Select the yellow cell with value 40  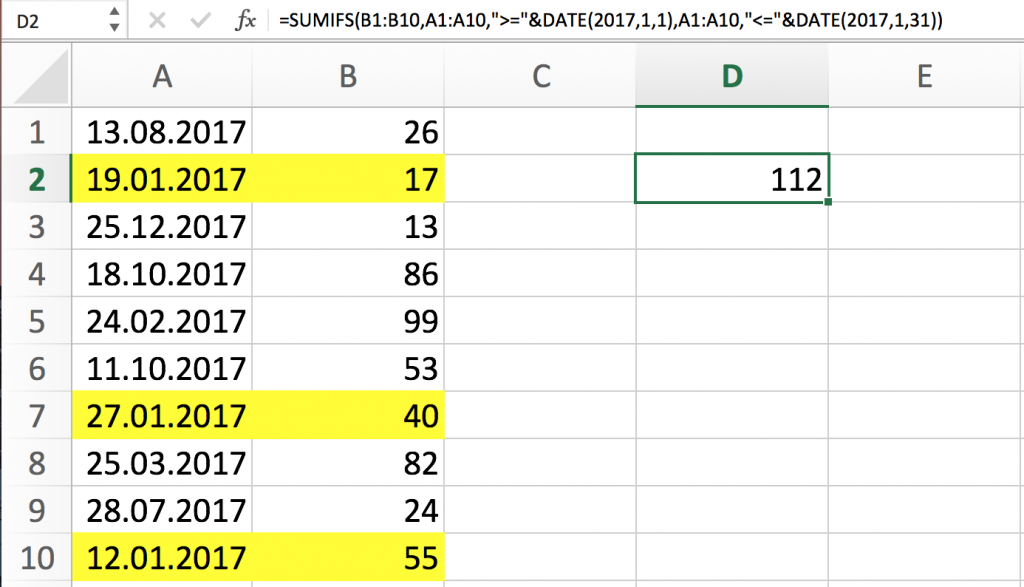pos(348,415)
